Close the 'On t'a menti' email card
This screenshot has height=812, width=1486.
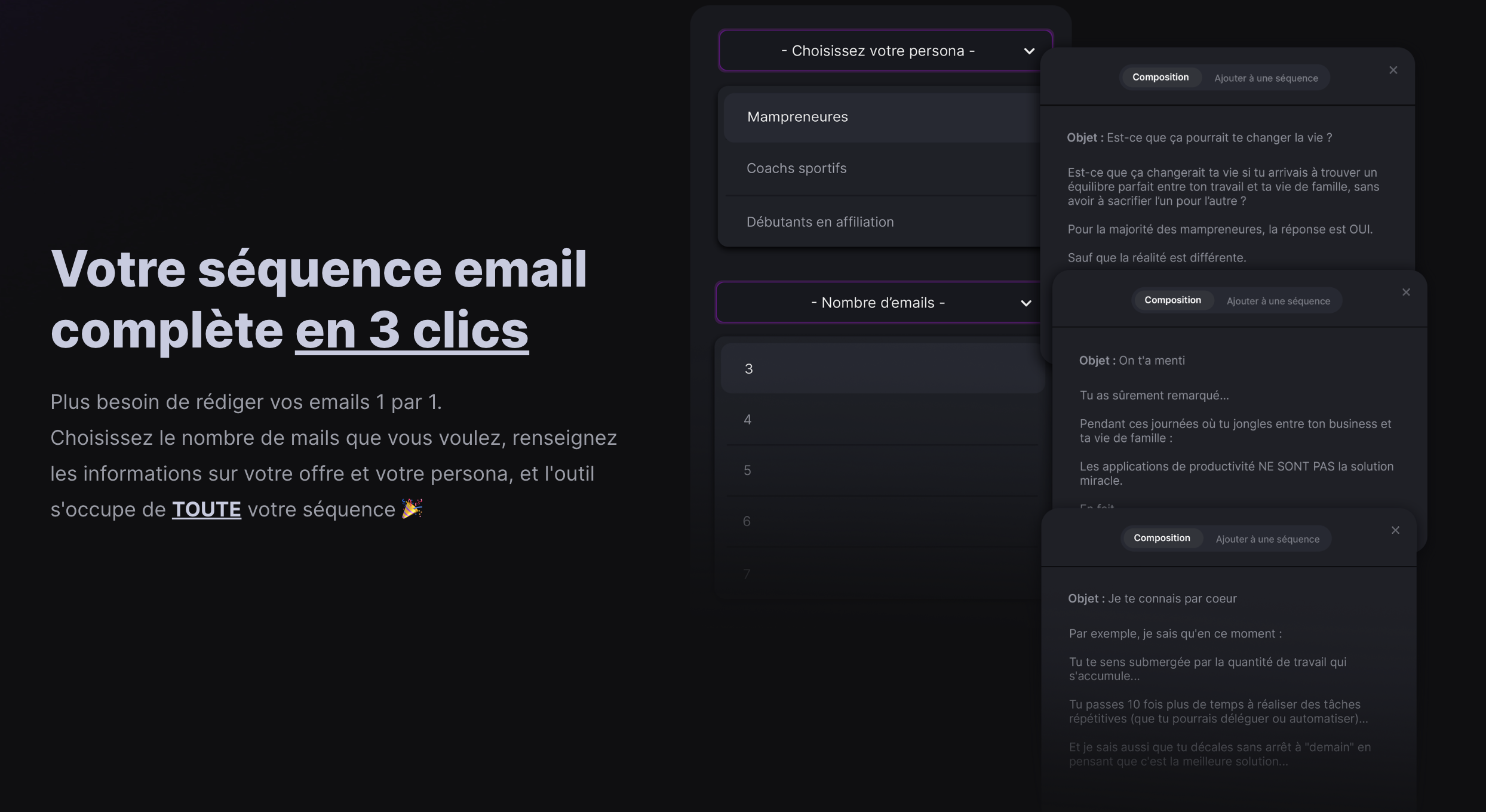pos(1406,293)
